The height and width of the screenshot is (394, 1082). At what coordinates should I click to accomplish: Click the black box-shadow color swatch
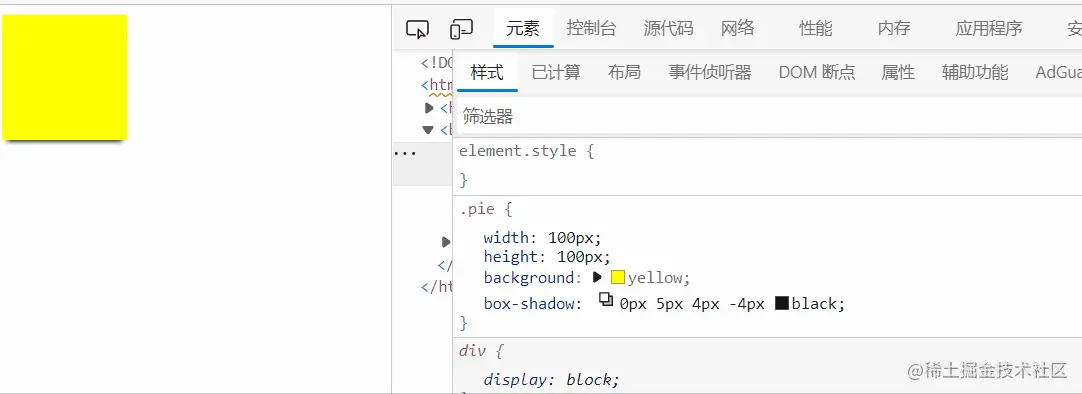pyautogui.click(x=782, y=303)
